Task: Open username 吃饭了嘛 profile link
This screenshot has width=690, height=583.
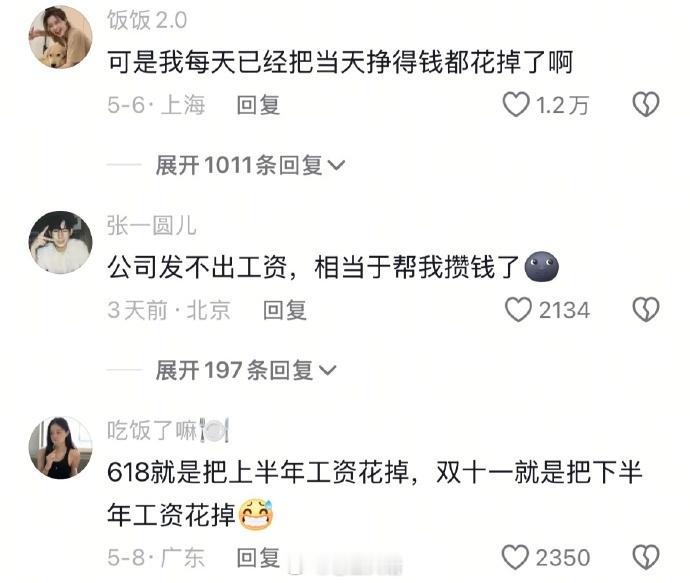Action: pyautogui.click(x=168, y=430)
